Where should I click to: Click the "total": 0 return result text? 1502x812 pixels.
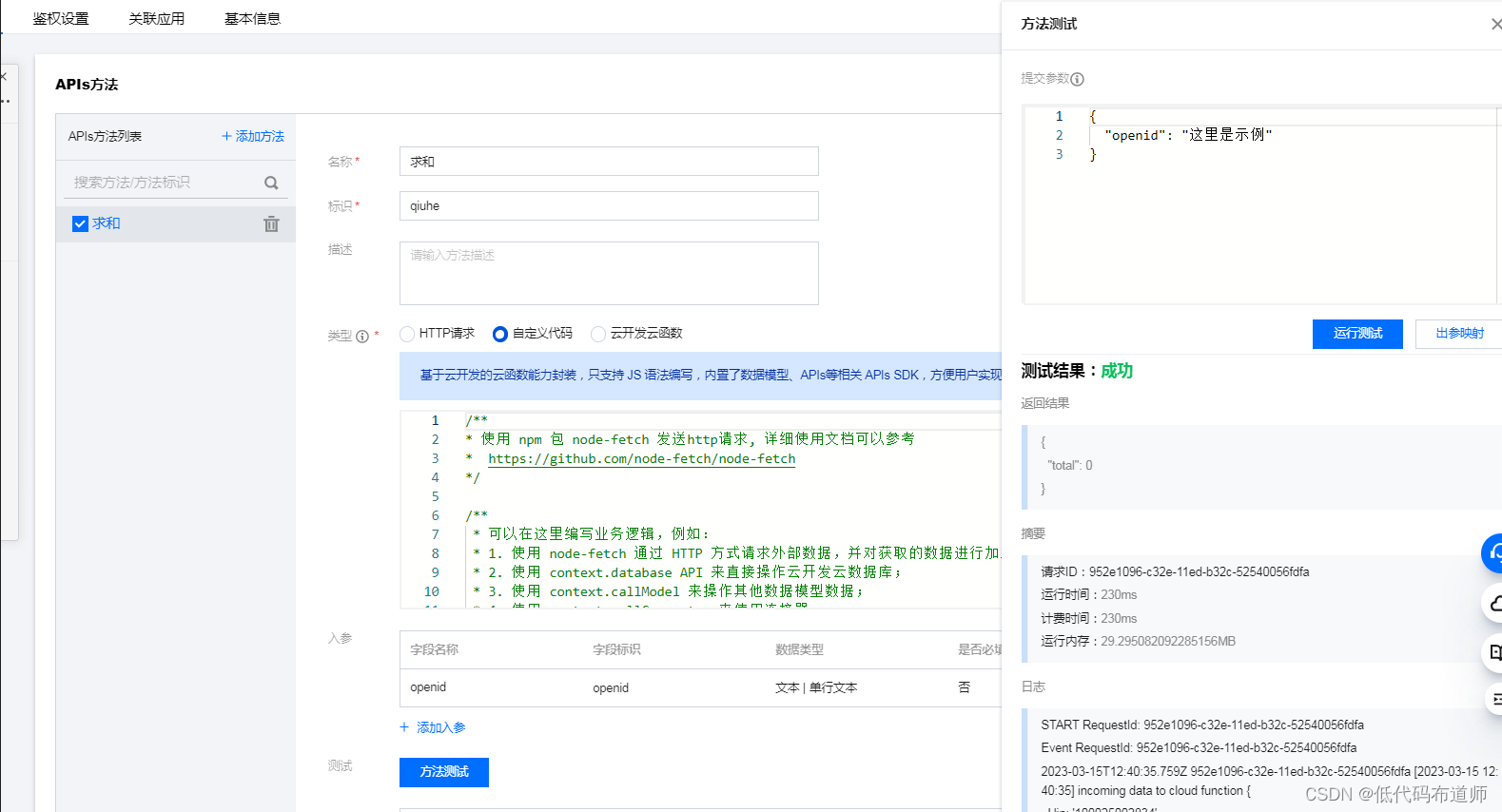pos(1070,465)
